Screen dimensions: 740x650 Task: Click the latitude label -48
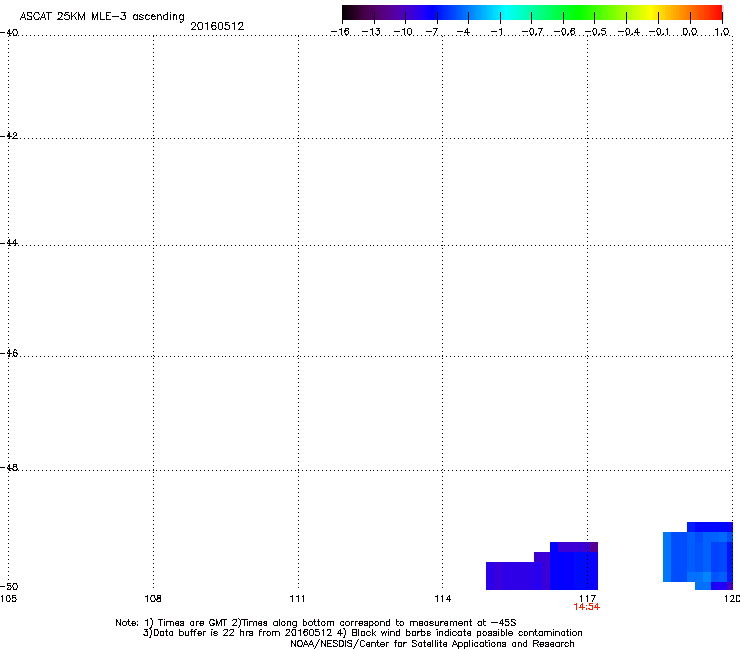pos(9,467)
